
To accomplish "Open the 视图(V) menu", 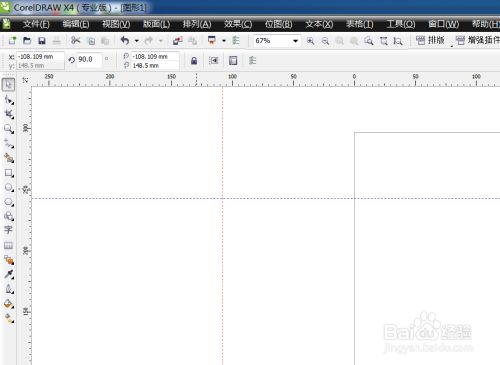I will pyautogui.click(x=116, y=24).
